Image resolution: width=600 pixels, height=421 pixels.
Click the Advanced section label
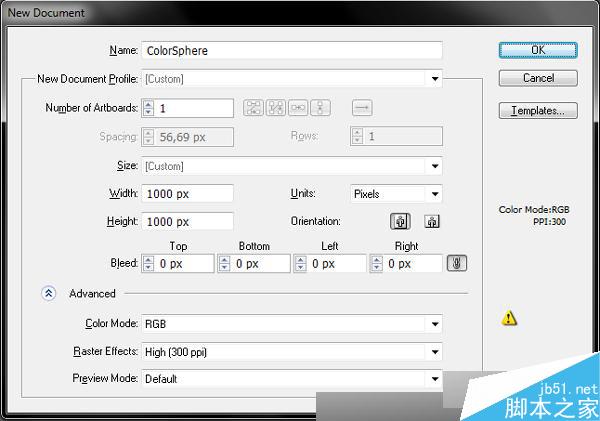(92, 294)
